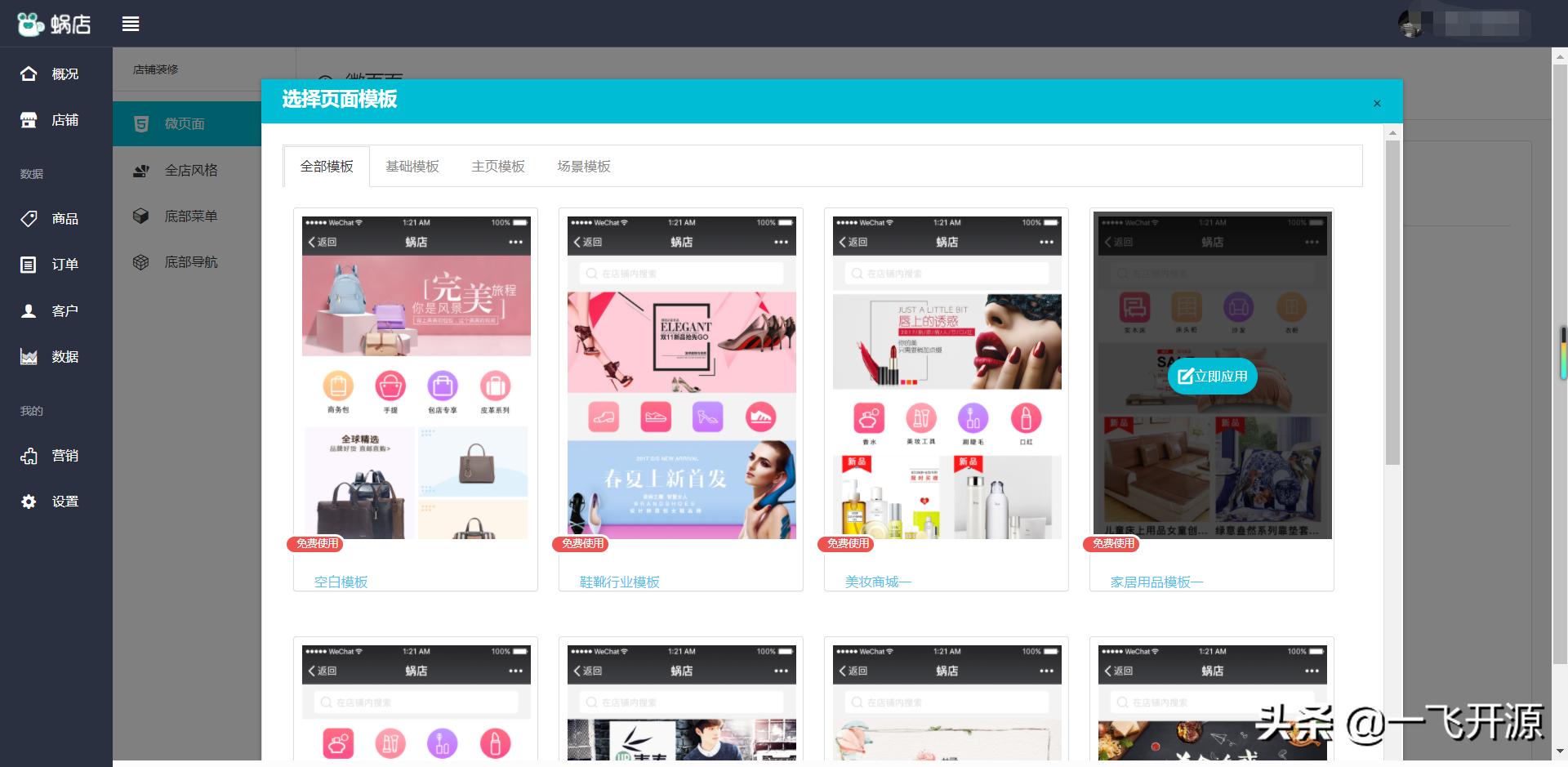Screen dimensions: 1568x767
Task: Select the 微页面 HTML5 icon
Action: tap(141, 123)
